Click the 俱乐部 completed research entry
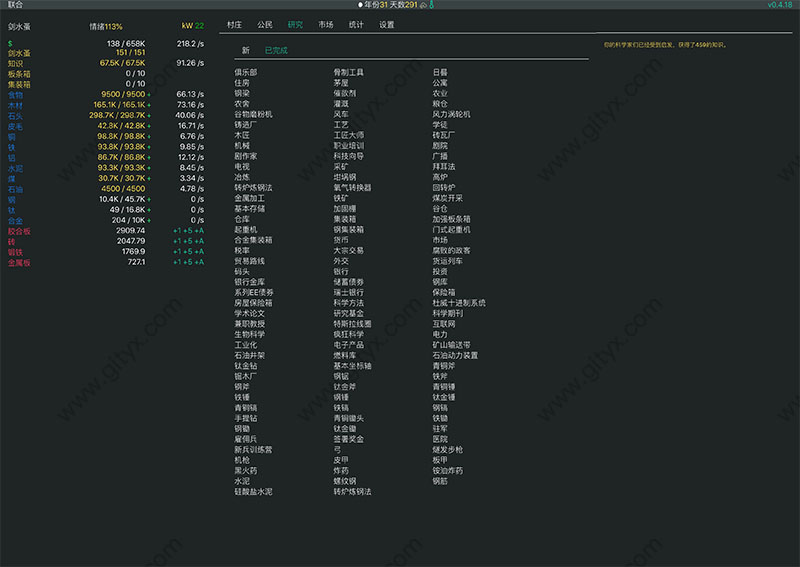 [246, 73]
